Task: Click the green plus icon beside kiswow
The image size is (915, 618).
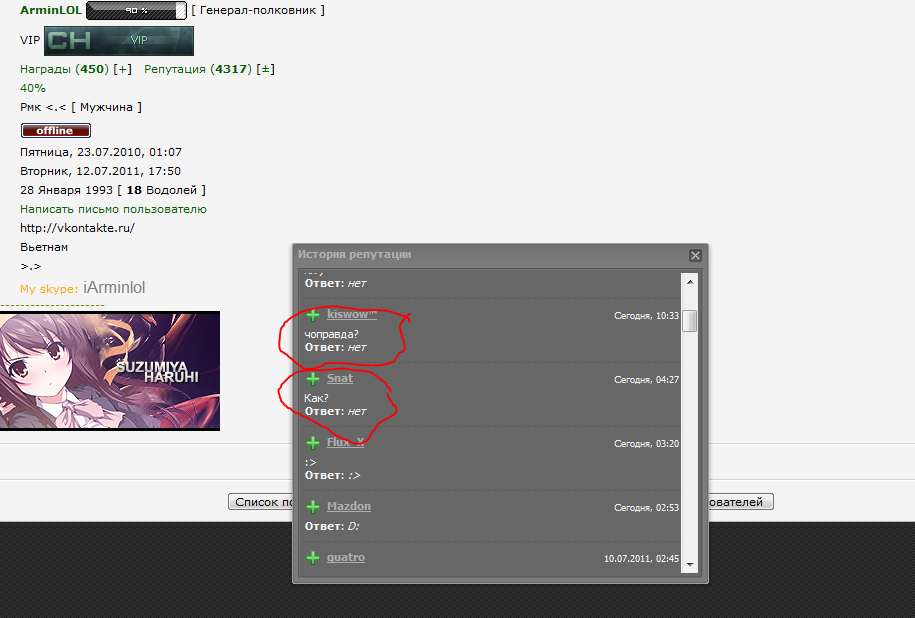Action: pyautogui.click(x=313, y=315)
